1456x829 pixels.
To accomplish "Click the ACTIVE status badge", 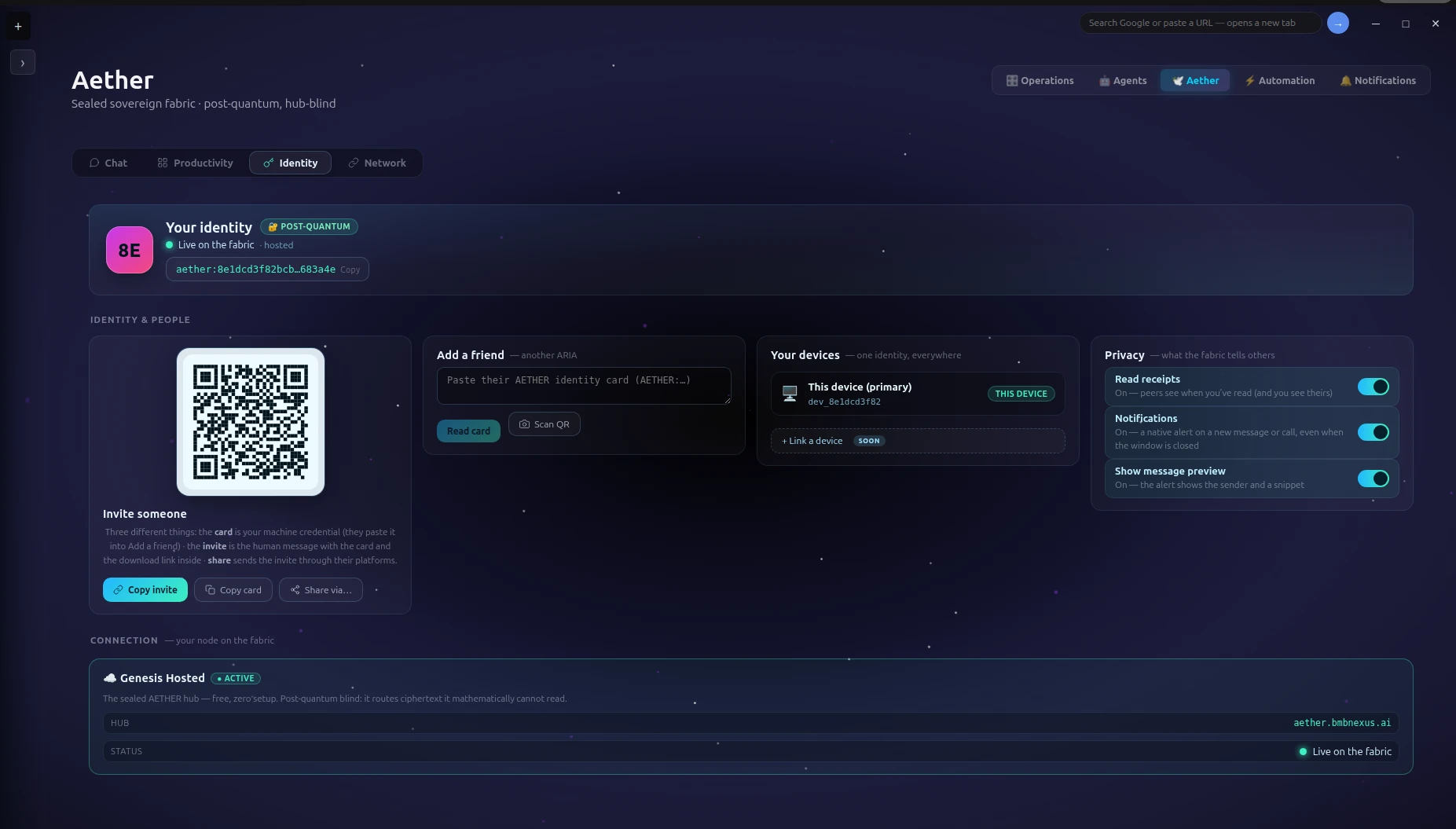I will pyautogui.click(x=236, y=678).
